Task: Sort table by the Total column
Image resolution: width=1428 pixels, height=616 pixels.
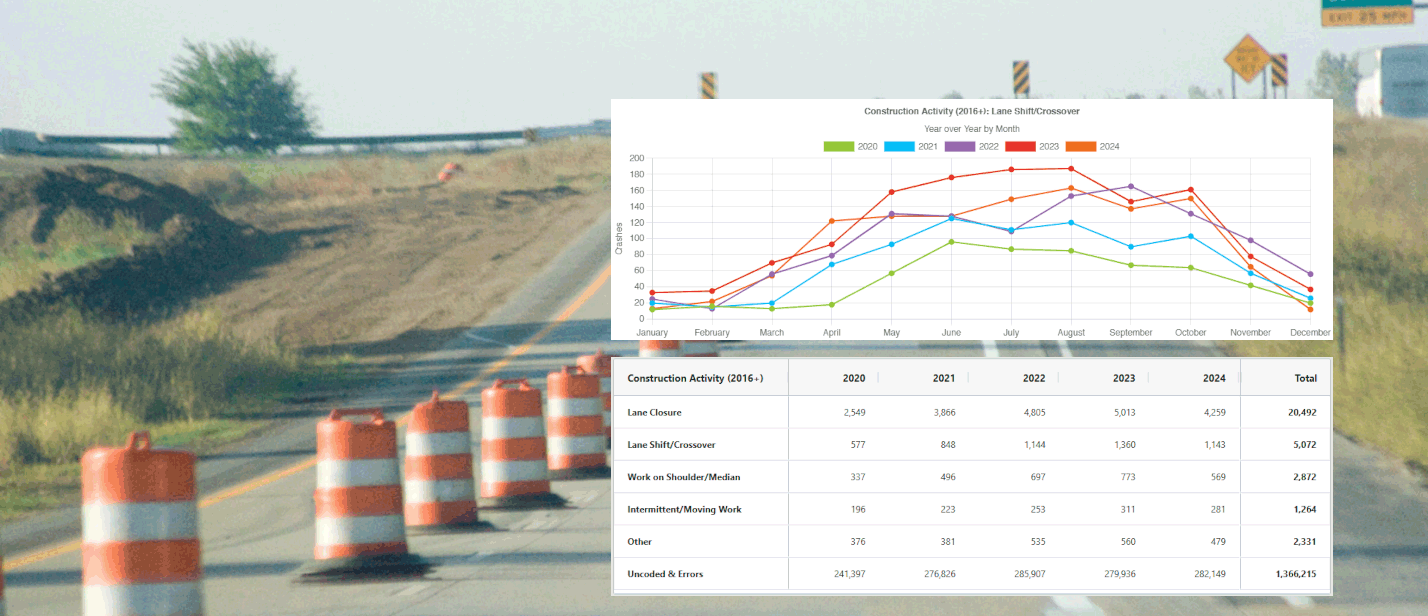Action: (x=1305, y=378)
